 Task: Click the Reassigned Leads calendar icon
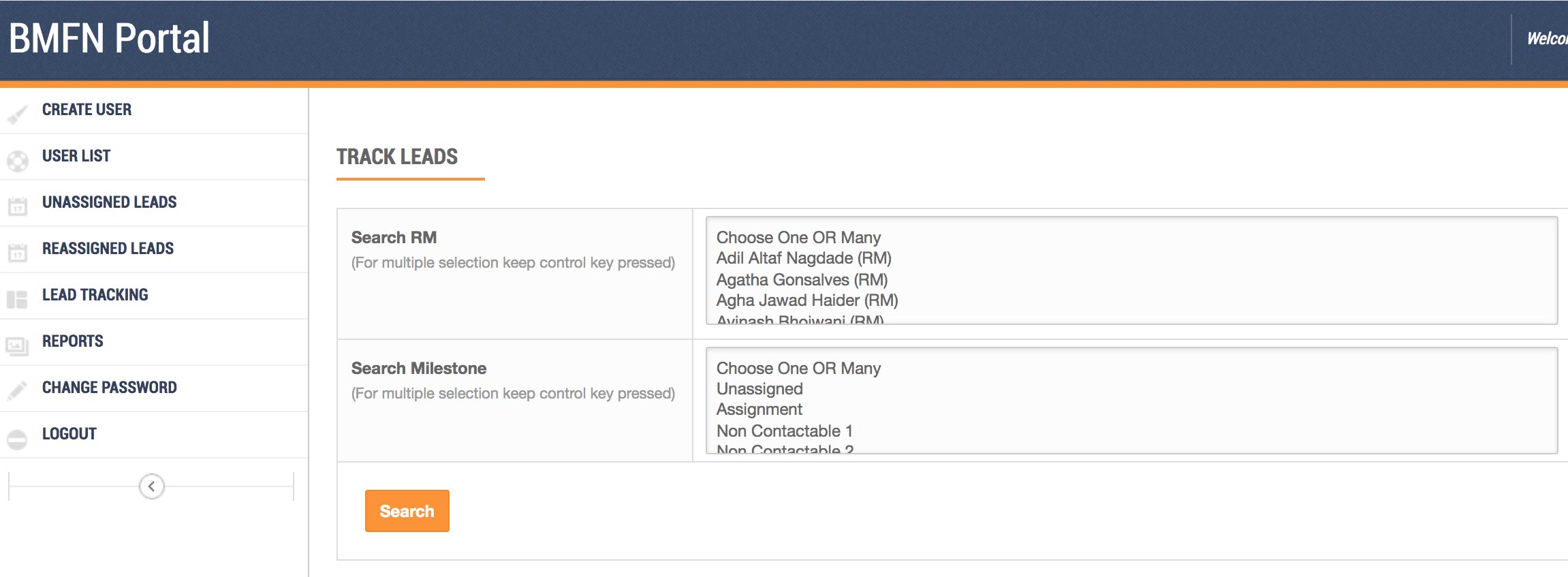click(x=18, y=252)
